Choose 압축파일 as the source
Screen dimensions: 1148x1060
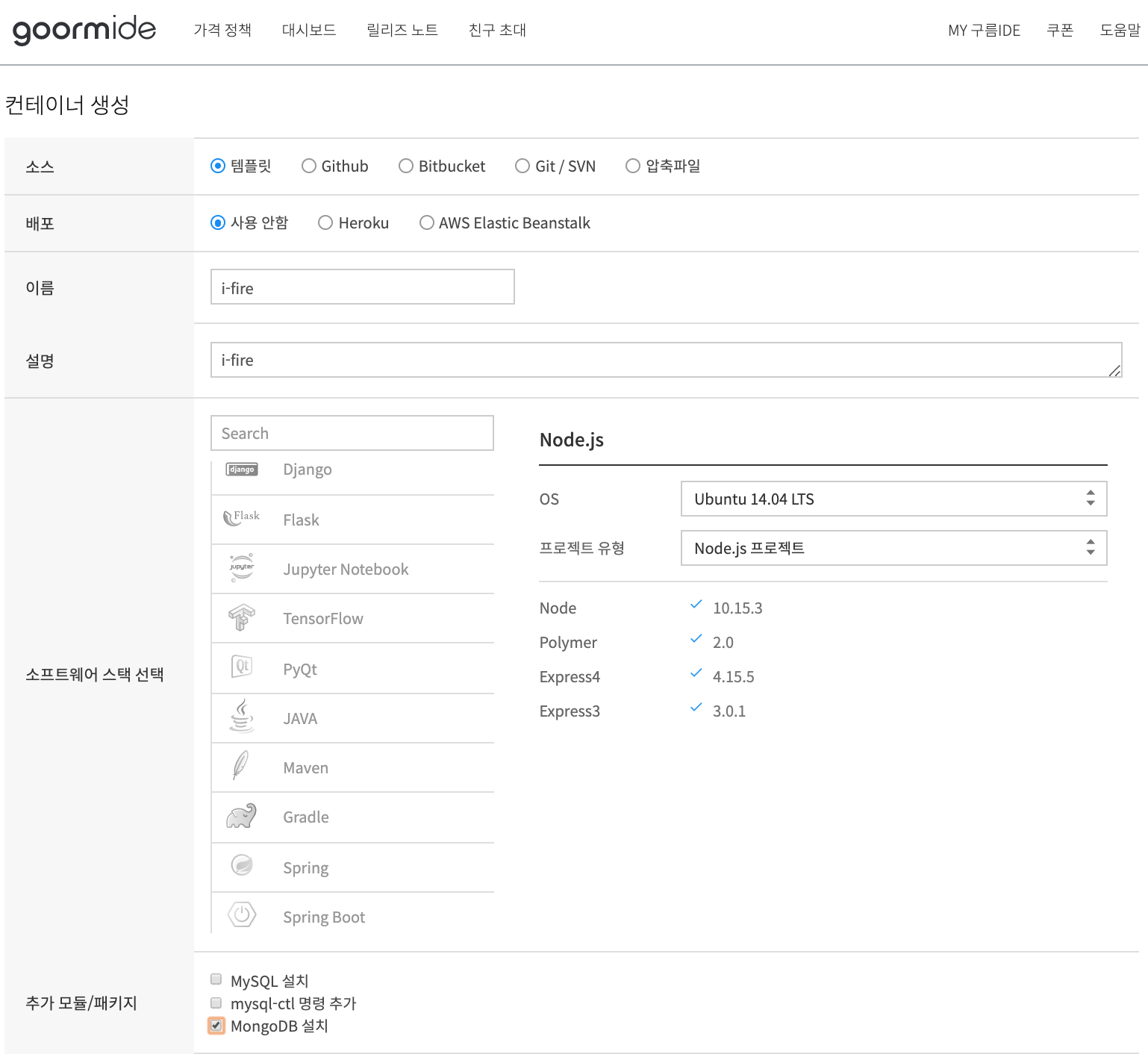tap(633, 166)
